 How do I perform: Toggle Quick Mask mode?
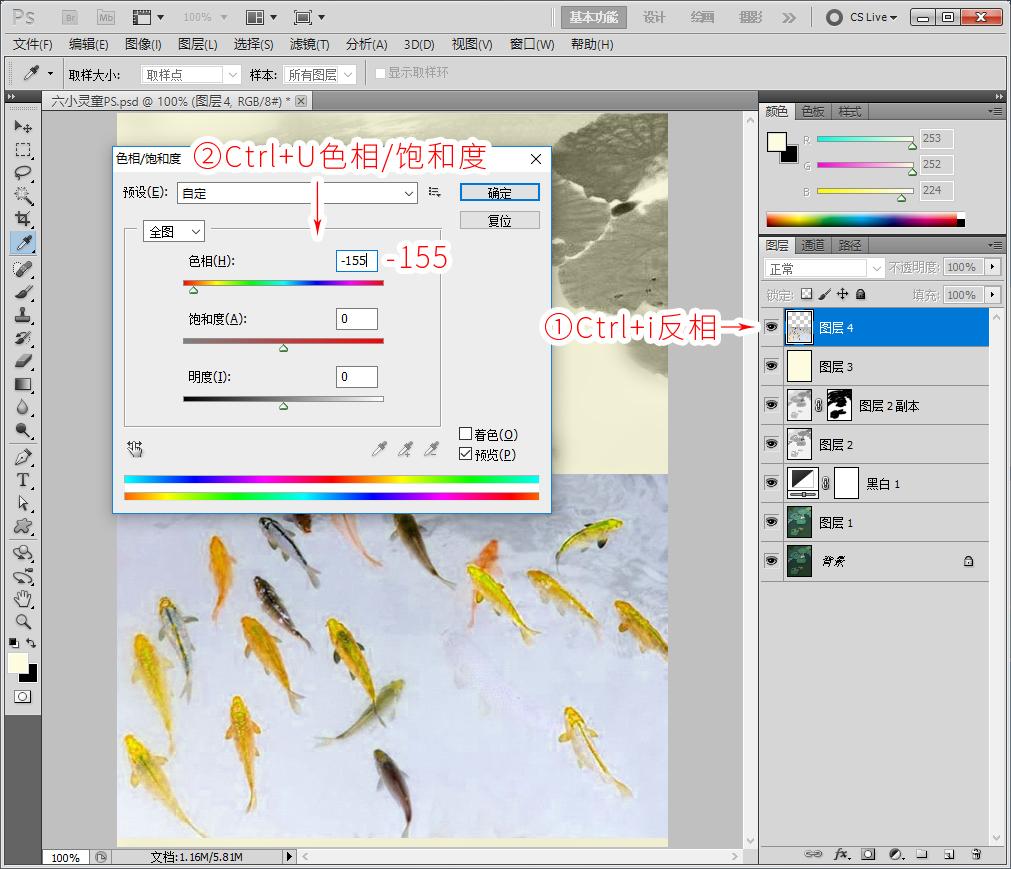point(23,697)
